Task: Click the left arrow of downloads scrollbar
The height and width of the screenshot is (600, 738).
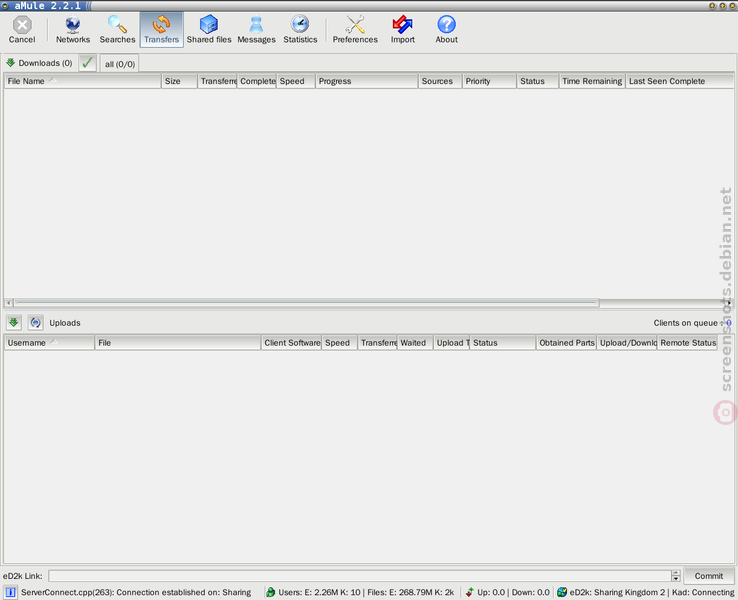Action: (8, 303)
